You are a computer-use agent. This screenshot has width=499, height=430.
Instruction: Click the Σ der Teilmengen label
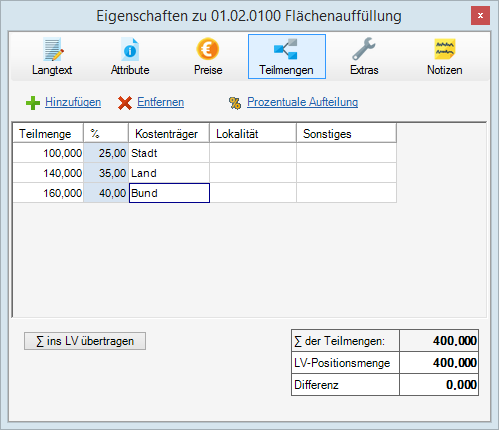coord(339,341)
